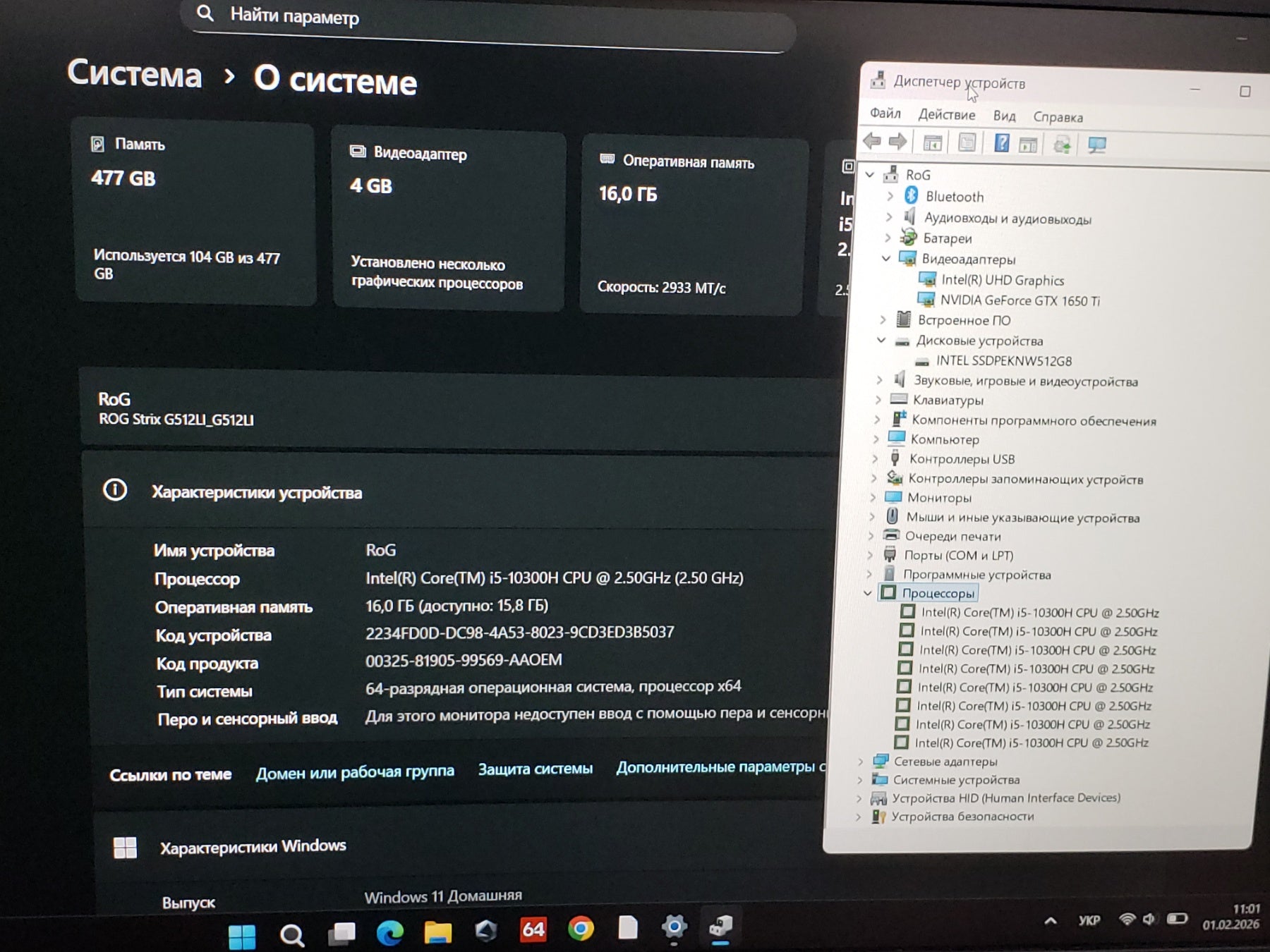This screenshot has height=952, width=1270.
Task: Select the Intel(R) UHD Graphics device
Action: coord(1005,280)
